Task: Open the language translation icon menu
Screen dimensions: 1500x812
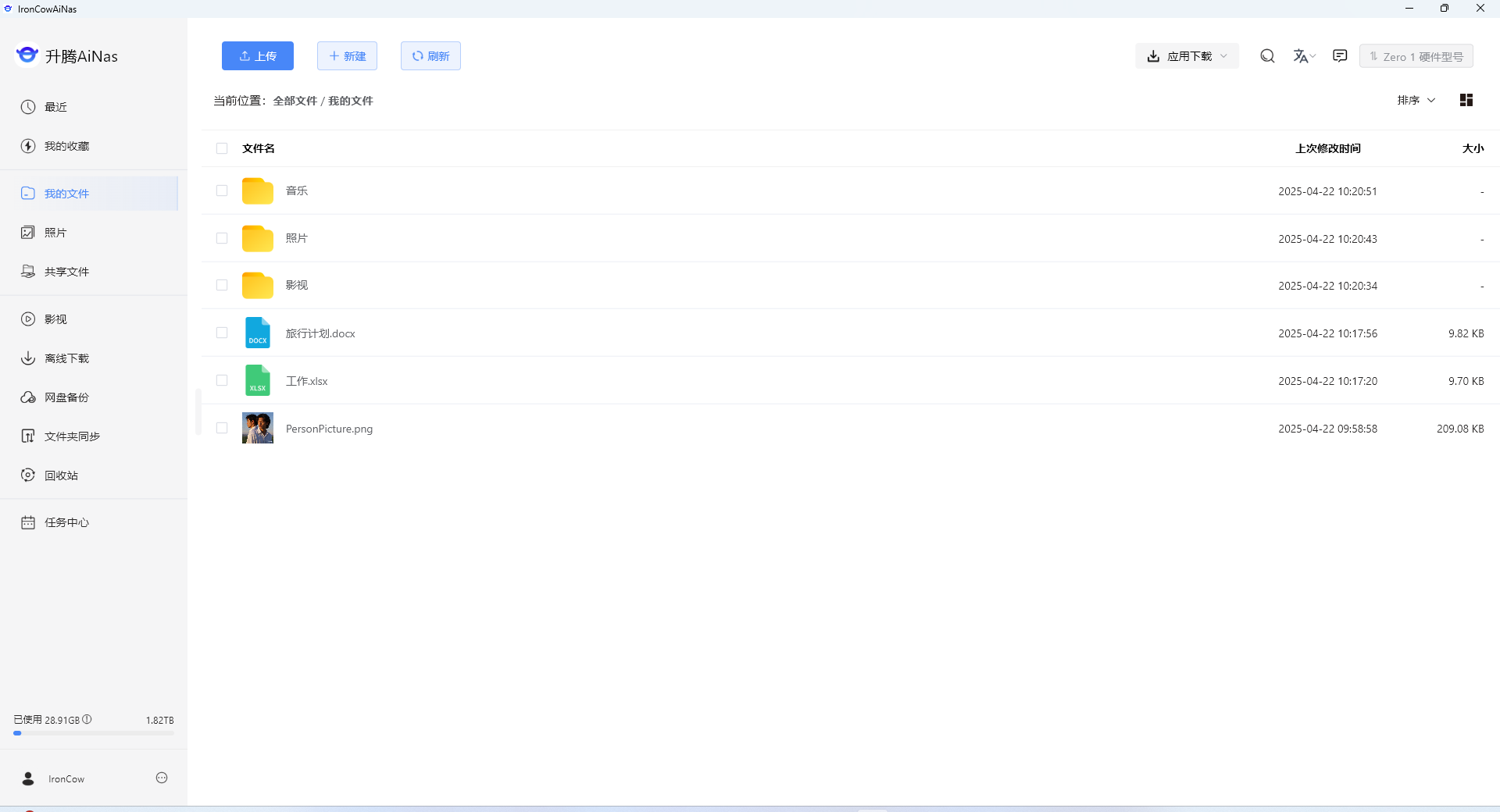Action: 1303,56
